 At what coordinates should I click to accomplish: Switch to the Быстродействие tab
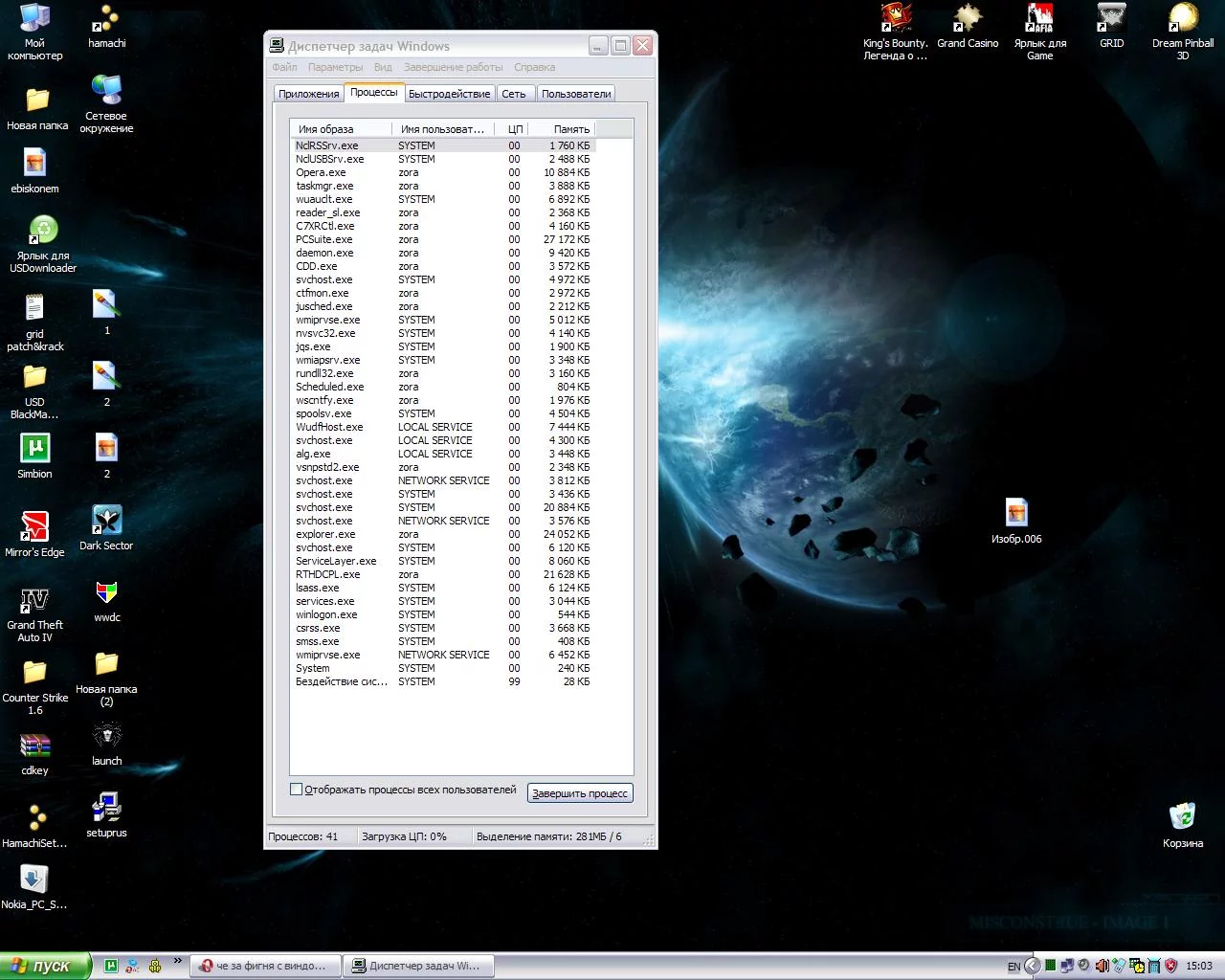(x=449, y=94)
